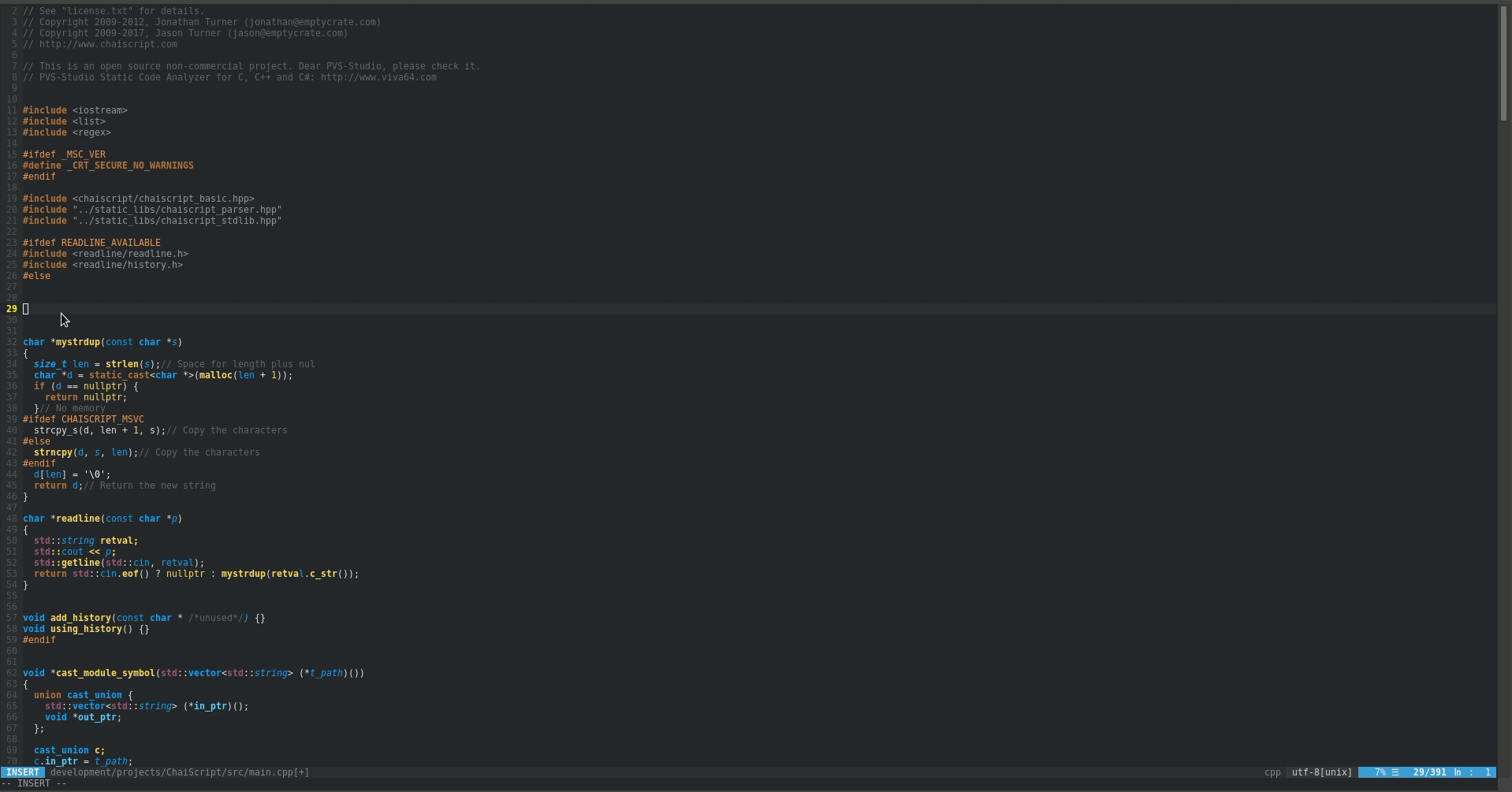Click the 7% file progress indicator
The width and height of the screenshot is (1512, 792).
click(1380, 772)
